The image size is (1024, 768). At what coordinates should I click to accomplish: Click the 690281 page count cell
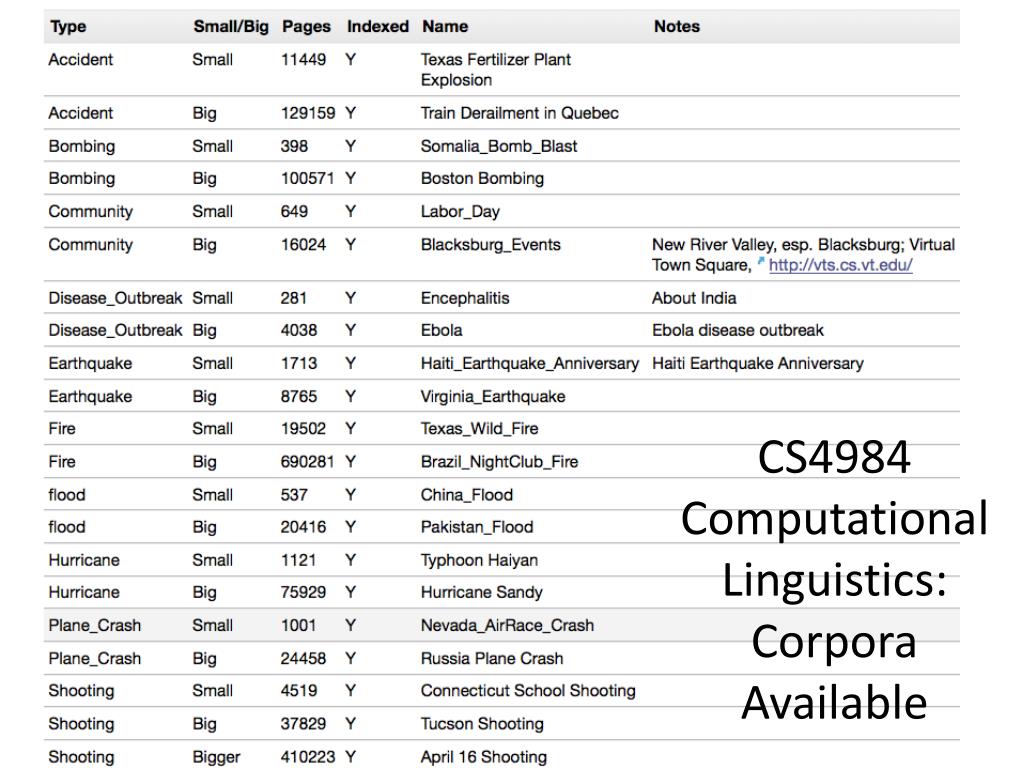[307, 462]
